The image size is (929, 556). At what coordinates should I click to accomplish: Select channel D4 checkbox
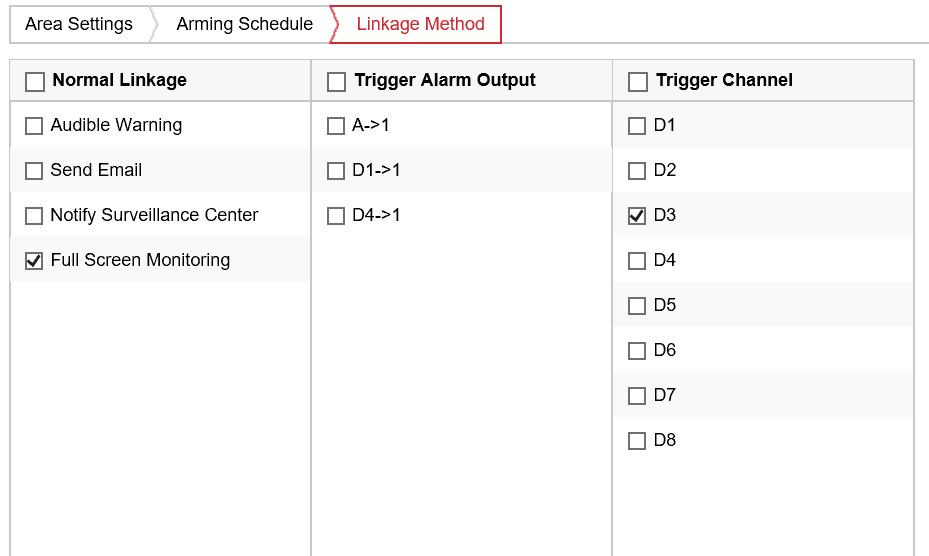click(637, 261)
